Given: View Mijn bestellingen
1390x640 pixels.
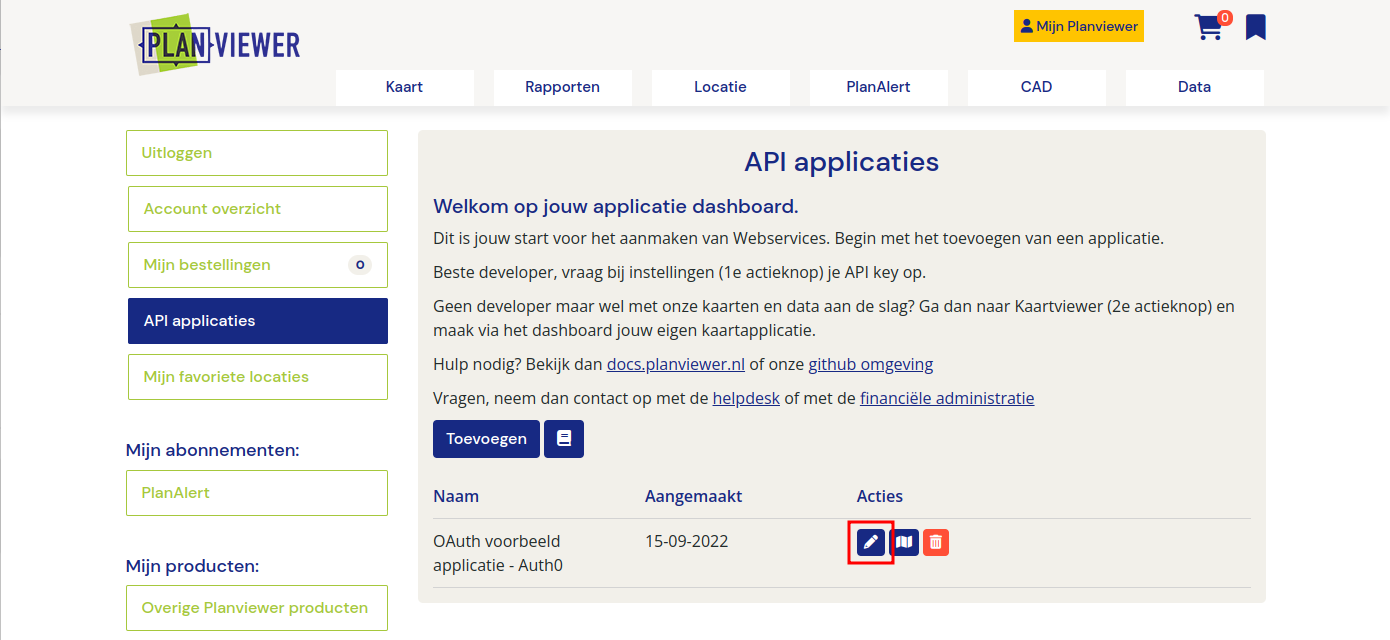Looking at the screenshot, I should coord(257,264).
